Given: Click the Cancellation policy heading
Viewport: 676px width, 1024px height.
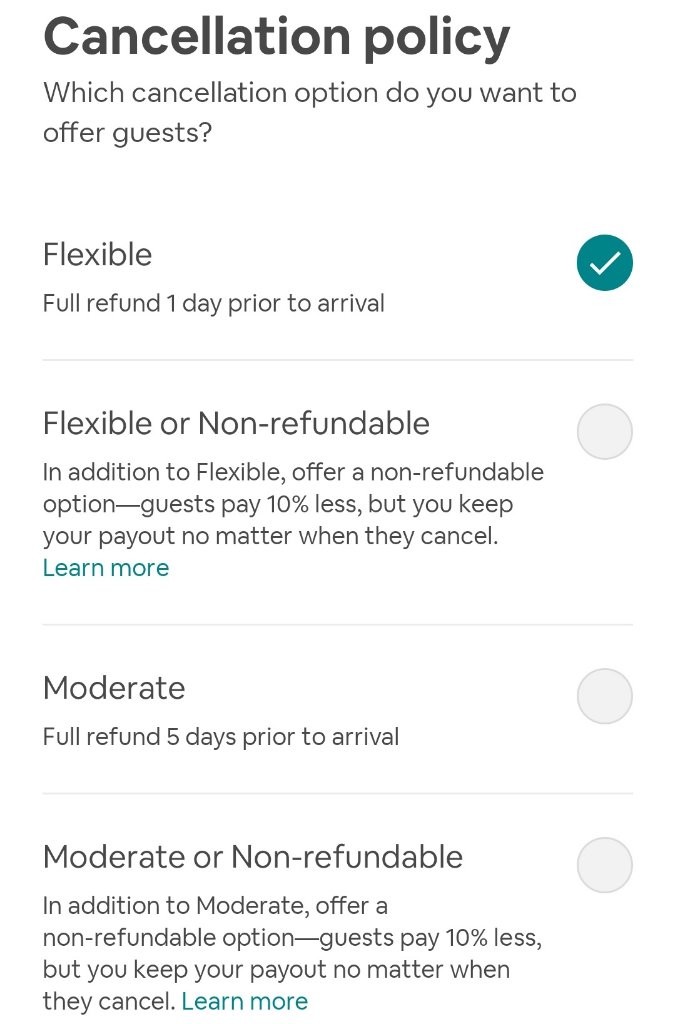Looking at the screenshot, I should pos(276,37).
